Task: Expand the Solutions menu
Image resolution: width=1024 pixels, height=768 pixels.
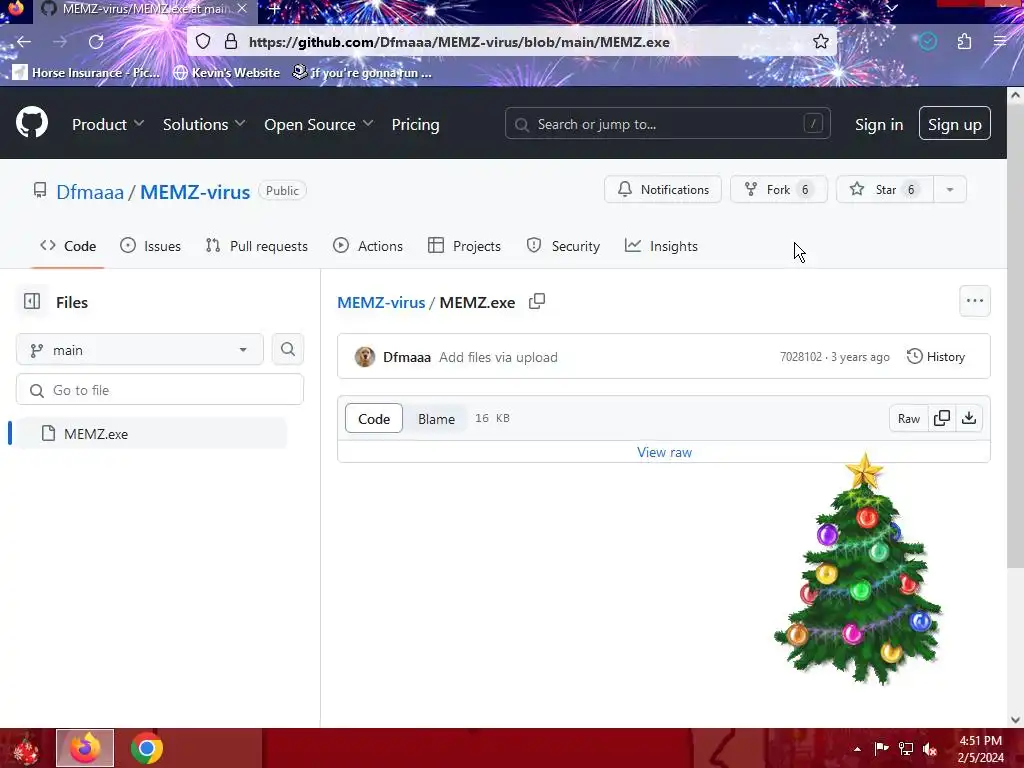Action: tap(204, 124)
